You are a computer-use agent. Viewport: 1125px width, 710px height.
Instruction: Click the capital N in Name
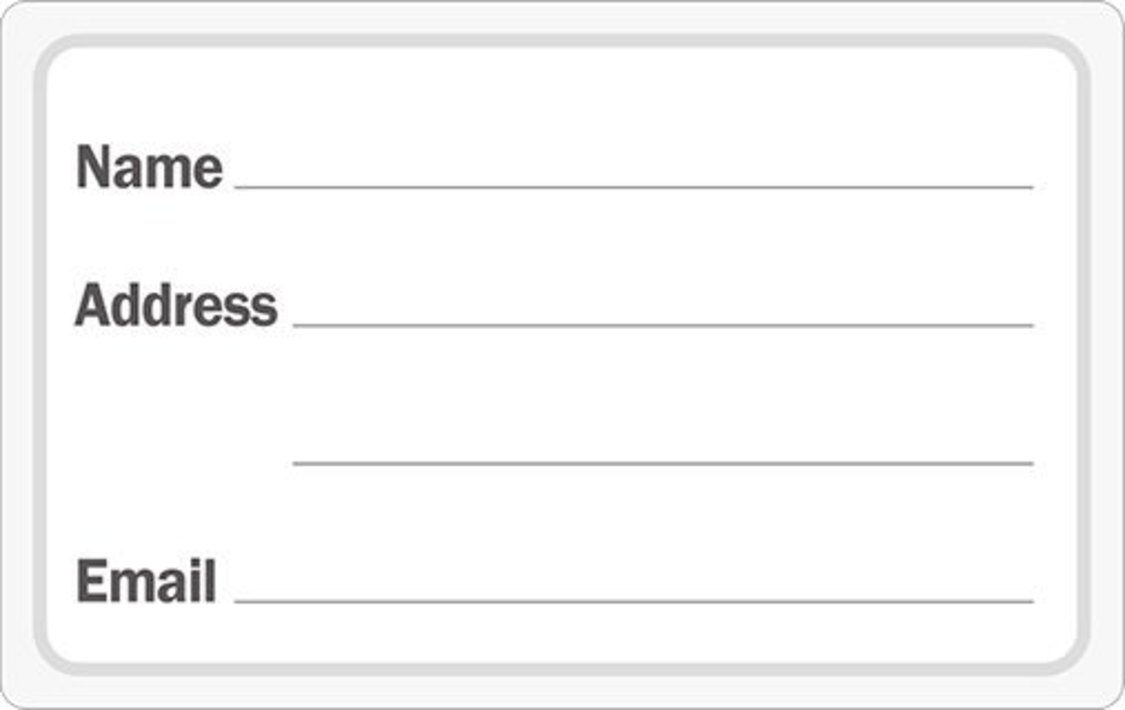pyautogui.click(x=93, y=167)
